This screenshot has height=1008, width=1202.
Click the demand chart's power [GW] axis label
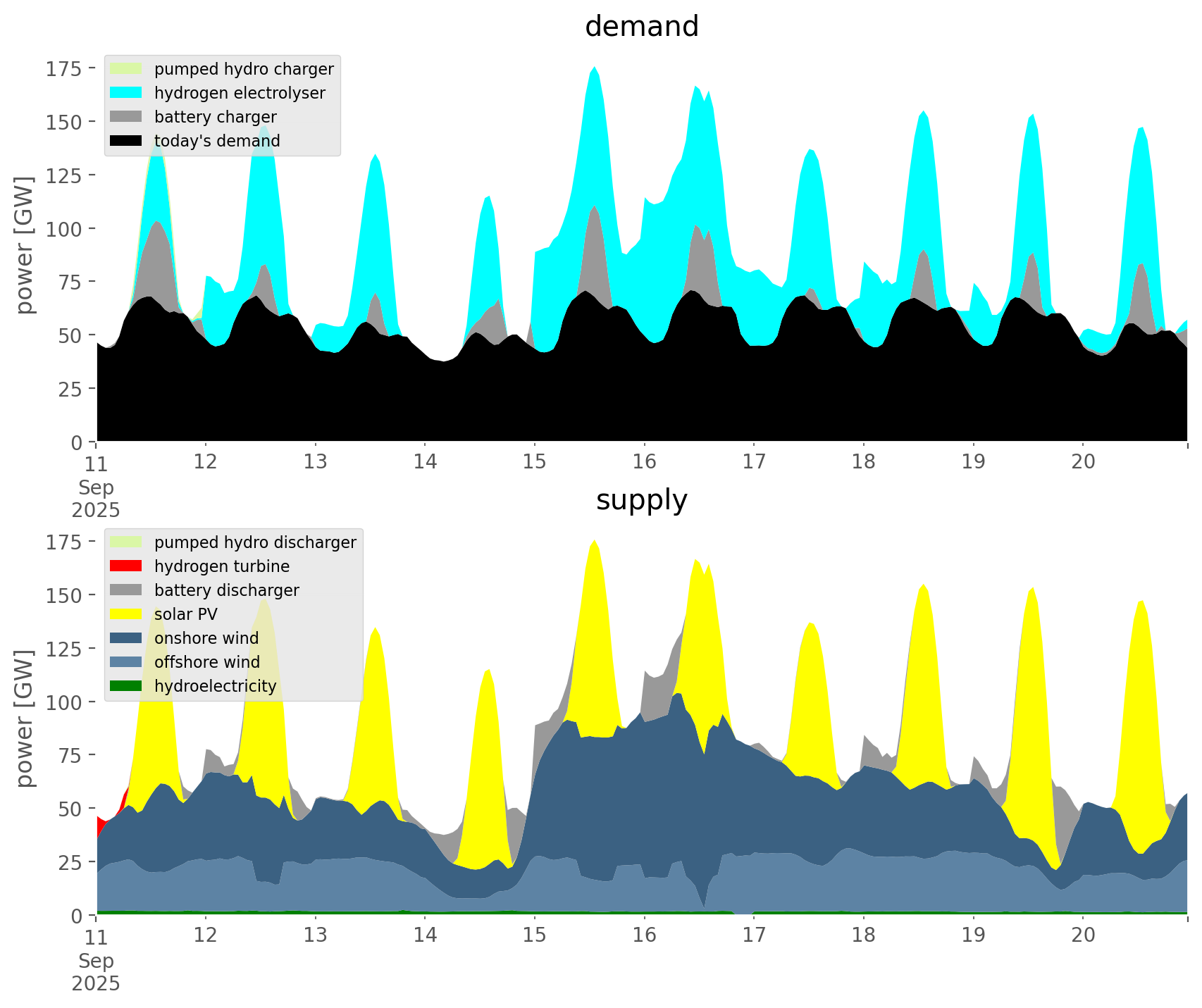[x=25, y=245]
